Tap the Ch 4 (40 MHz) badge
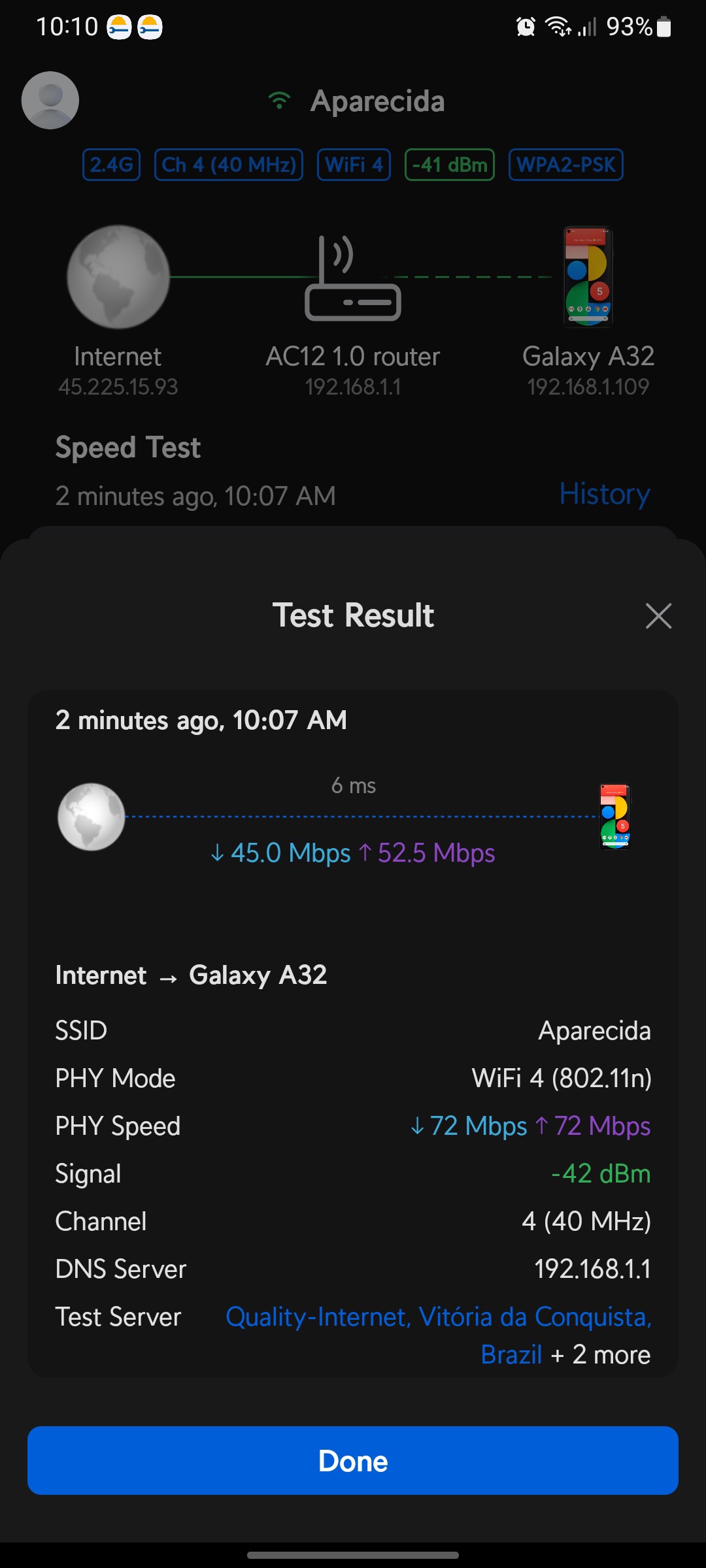The width and height of the screenshot is (706, 1568). (229, 165)
